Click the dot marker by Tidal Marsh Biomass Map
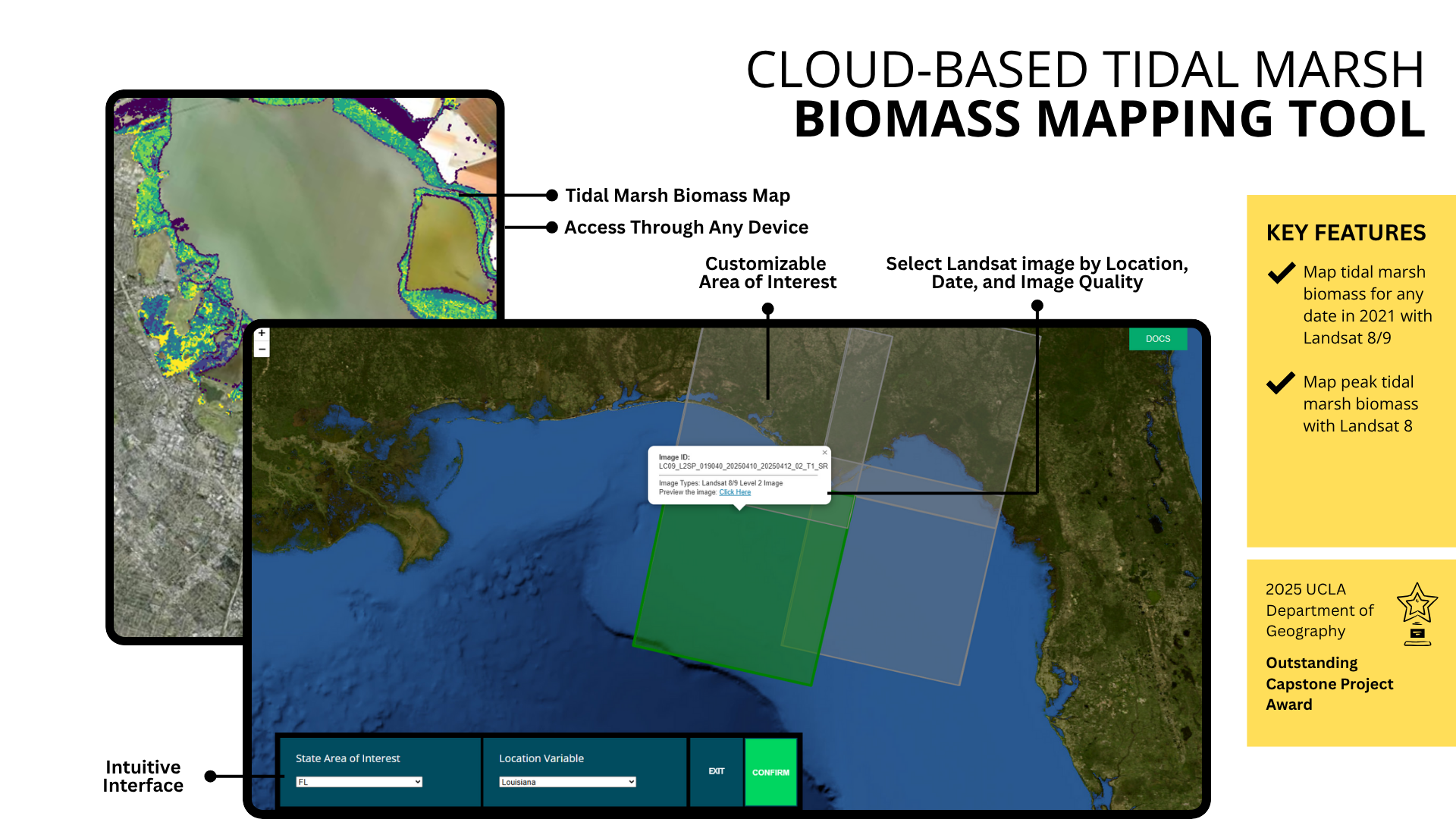1456x819 pixels. pos(552,196)
